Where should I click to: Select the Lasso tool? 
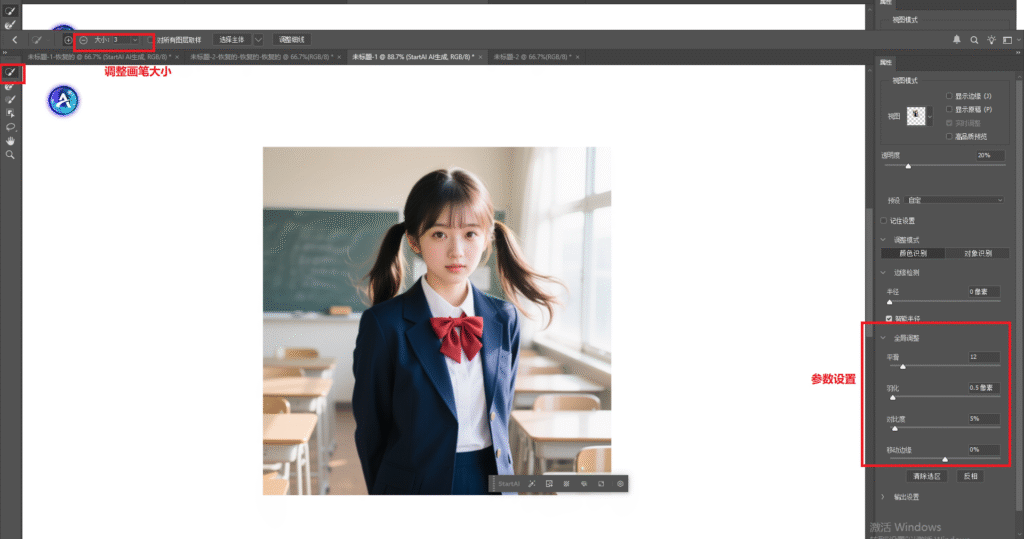click(11, 127)
